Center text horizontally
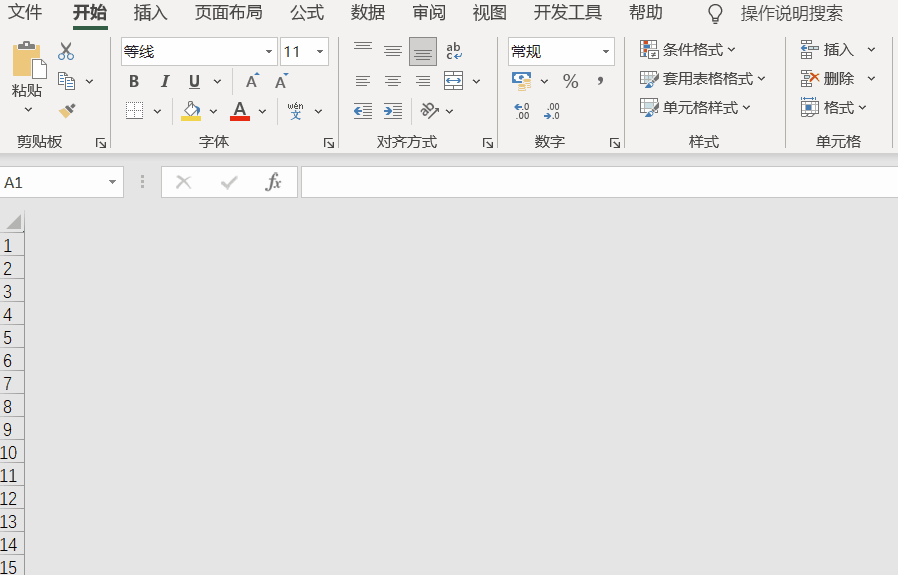The image size is (898, 575). tap(393, 81)
